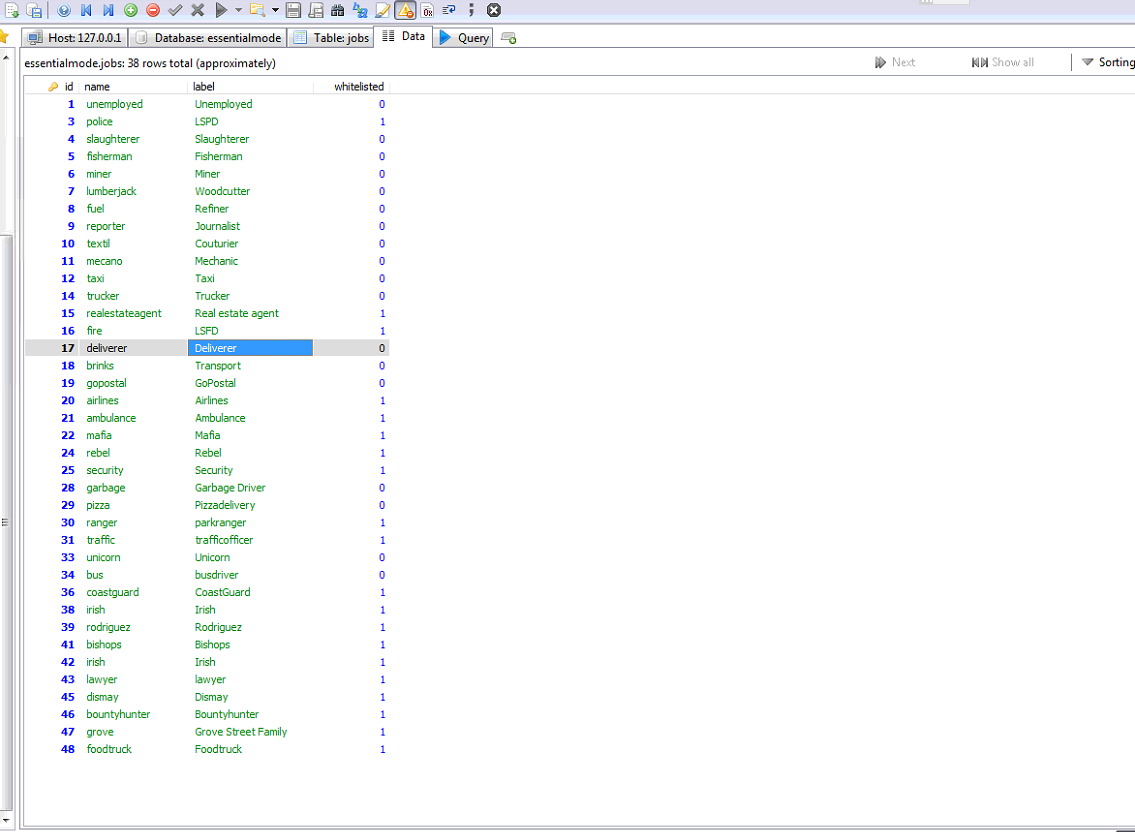Save with the floppy disk icon
The width and height of the screenshot is (1135, 832).
(293, 10)
